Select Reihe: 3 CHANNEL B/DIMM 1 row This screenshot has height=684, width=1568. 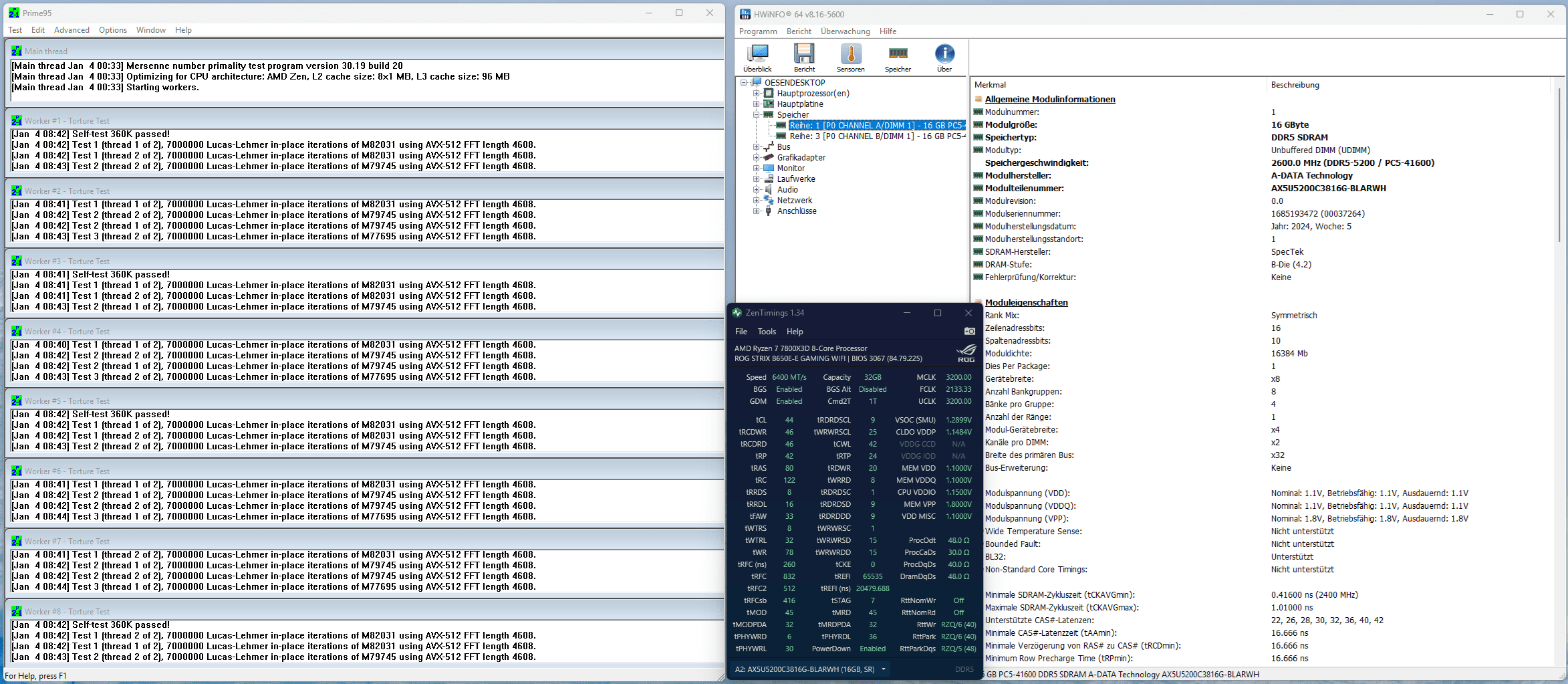tap(877, 136)
